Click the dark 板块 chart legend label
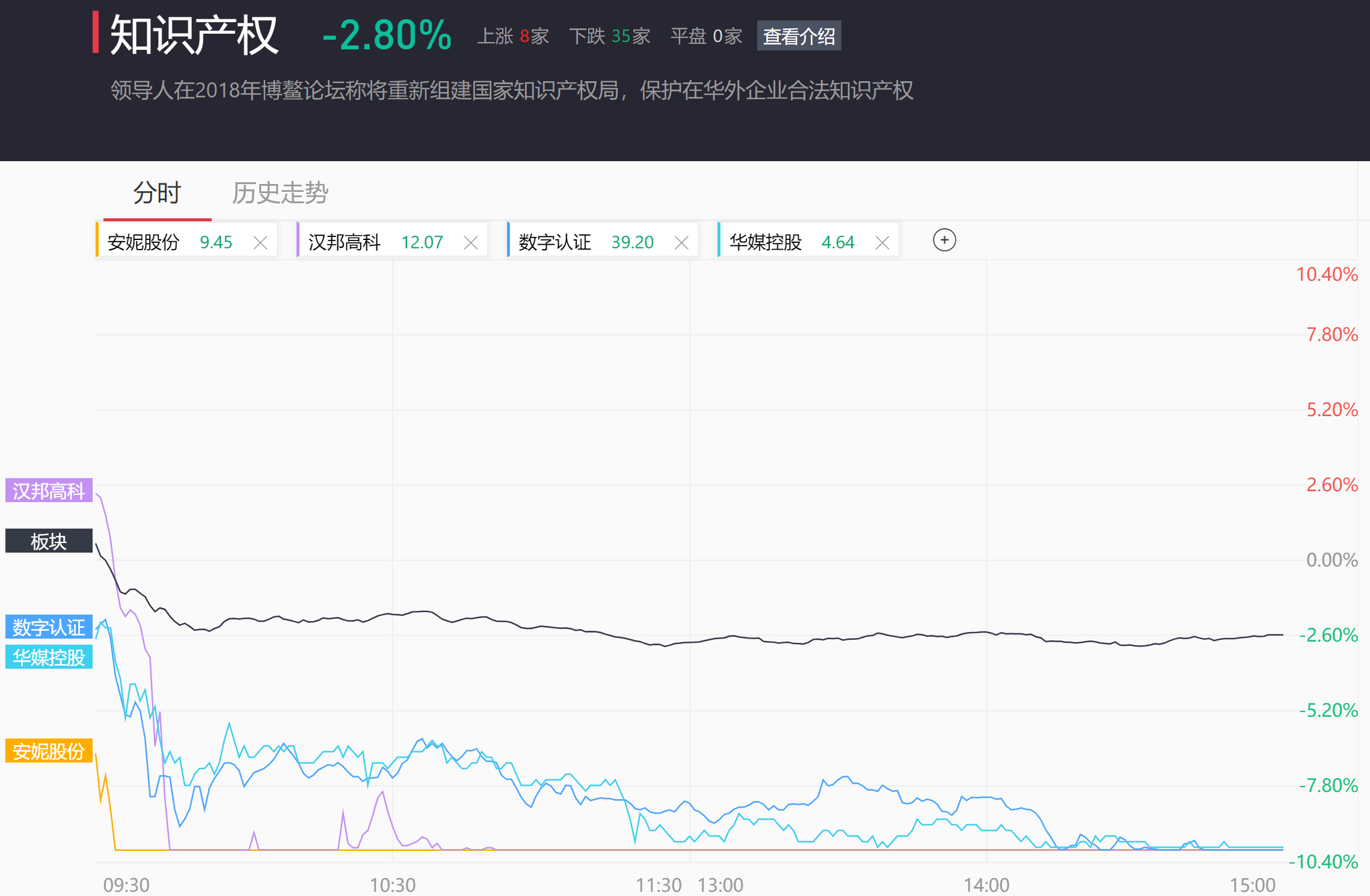1370x896 pixels. (49, 541)
